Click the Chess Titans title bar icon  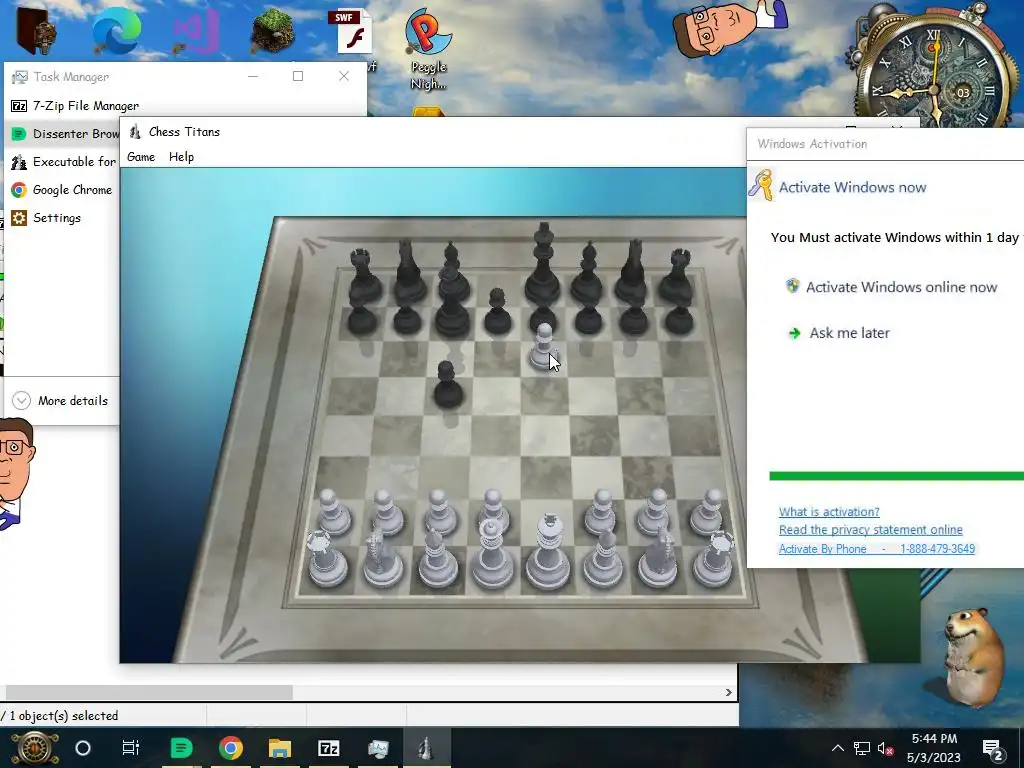(x=135, y=132)
